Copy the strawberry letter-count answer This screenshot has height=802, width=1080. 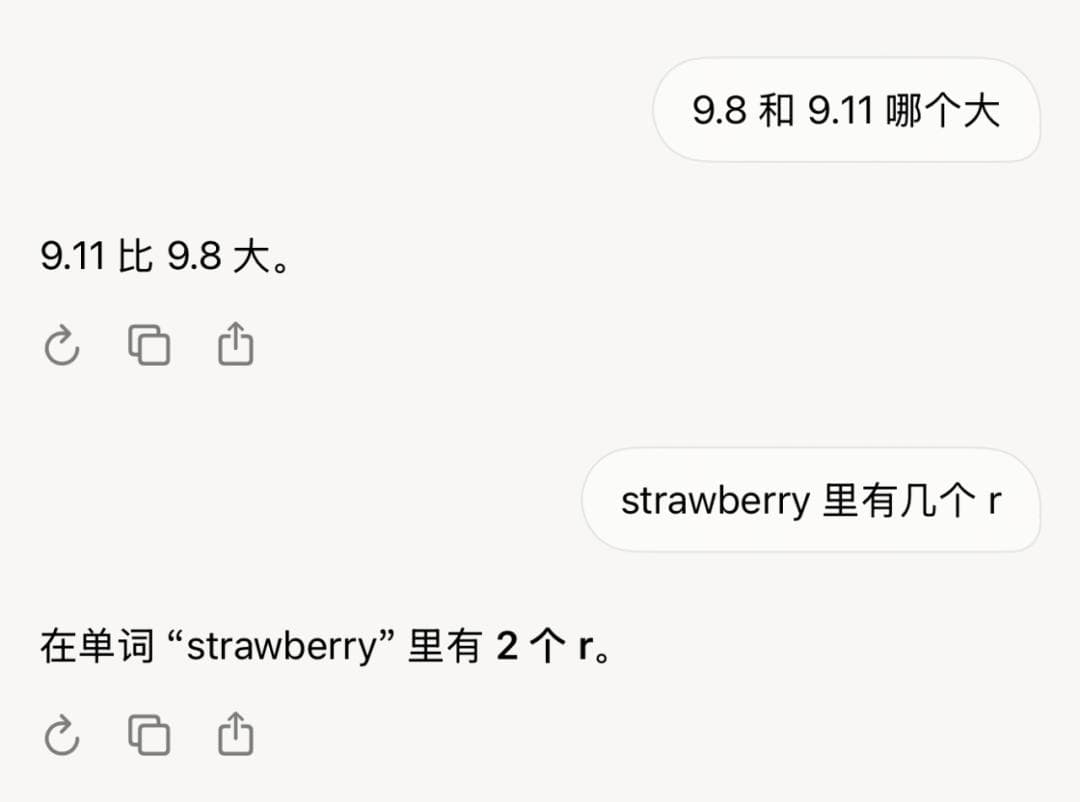tap(149, 736)
